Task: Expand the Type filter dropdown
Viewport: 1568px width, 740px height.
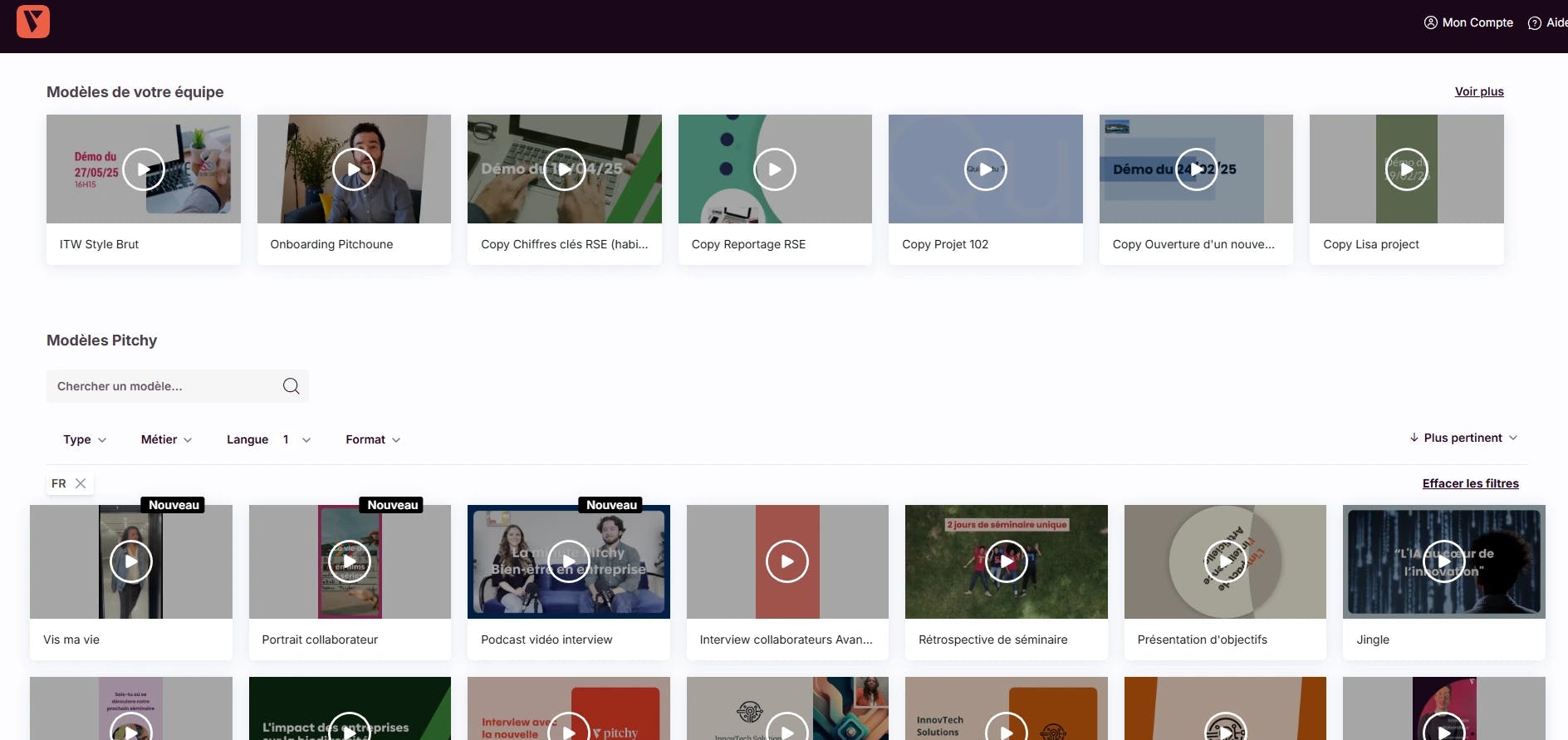Action: [x=85, y=439]
